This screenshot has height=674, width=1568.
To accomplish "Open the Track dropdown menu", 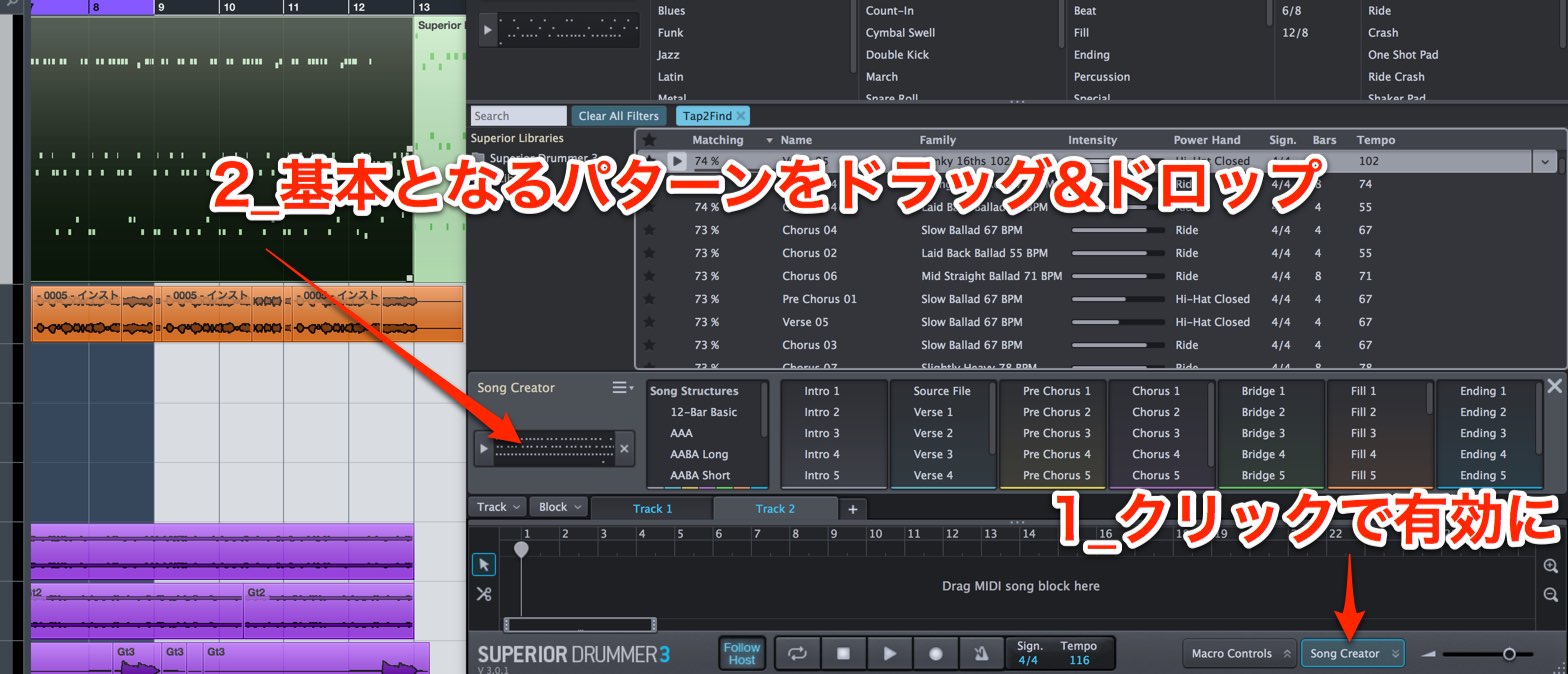I will pos(498,507).
